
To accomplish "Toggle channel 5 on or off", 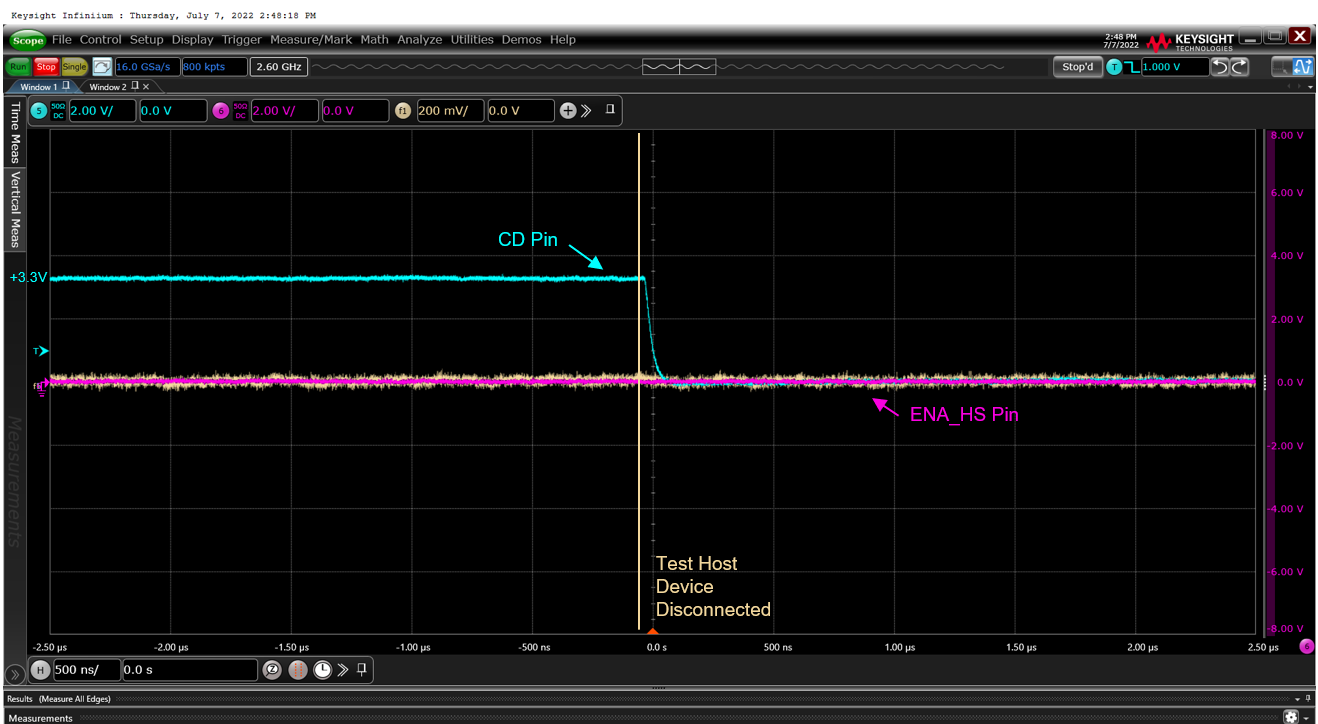I will click(x=39, y=110).
